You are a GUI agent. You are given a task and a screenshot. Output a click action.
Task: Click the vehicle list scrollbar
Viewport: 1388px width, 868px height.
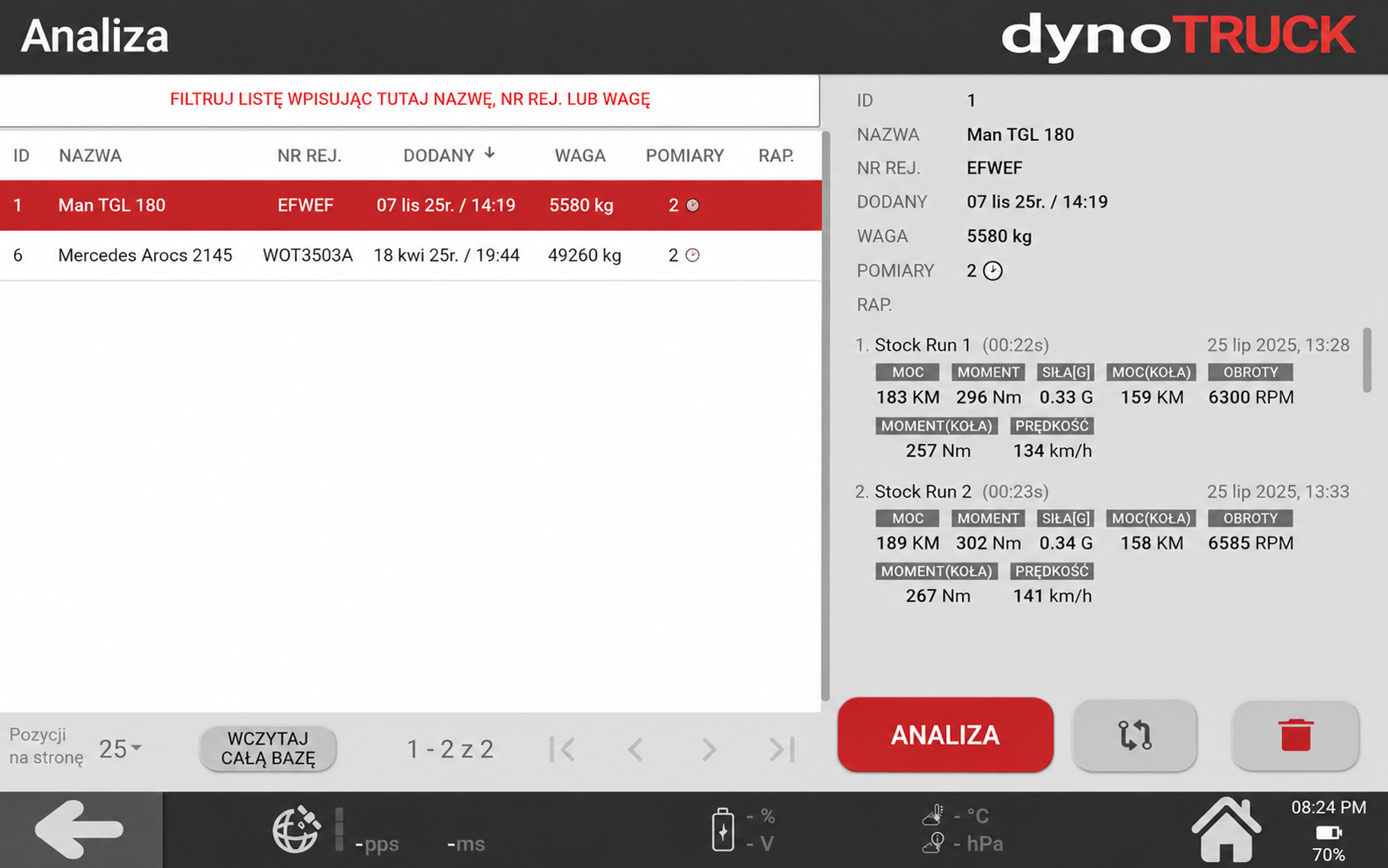(825, 416)
